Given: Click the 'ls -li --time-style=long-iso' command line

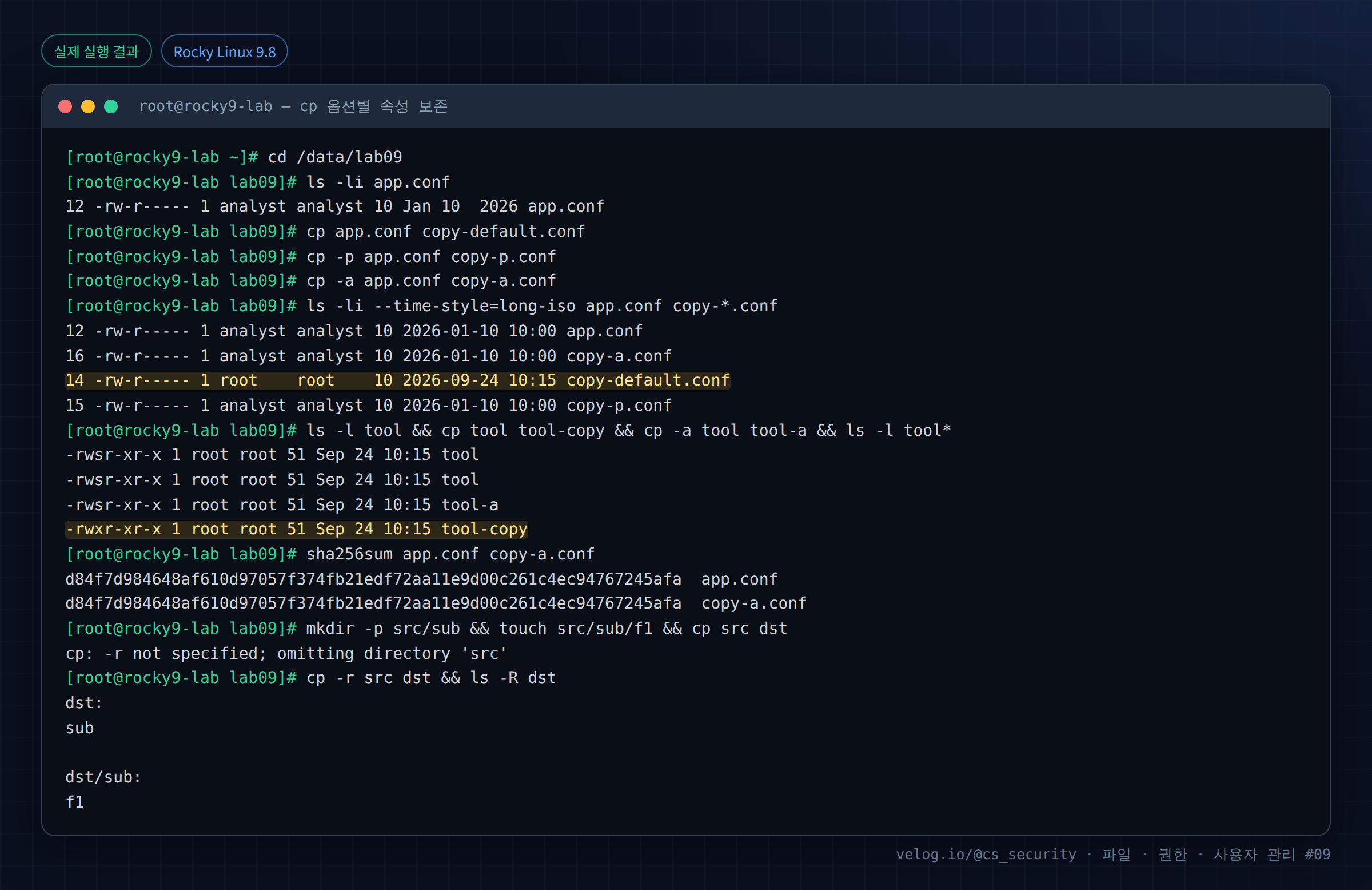Looking at the screenshot, I should [x=421, y=305].
